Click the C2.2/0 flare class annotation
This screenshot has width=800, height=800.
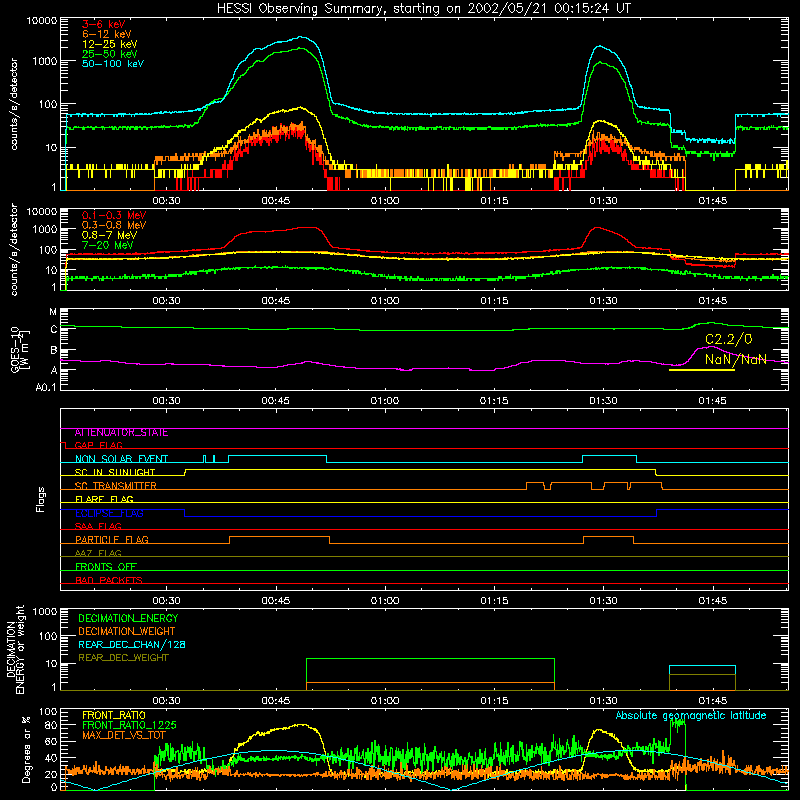(729, 339)
